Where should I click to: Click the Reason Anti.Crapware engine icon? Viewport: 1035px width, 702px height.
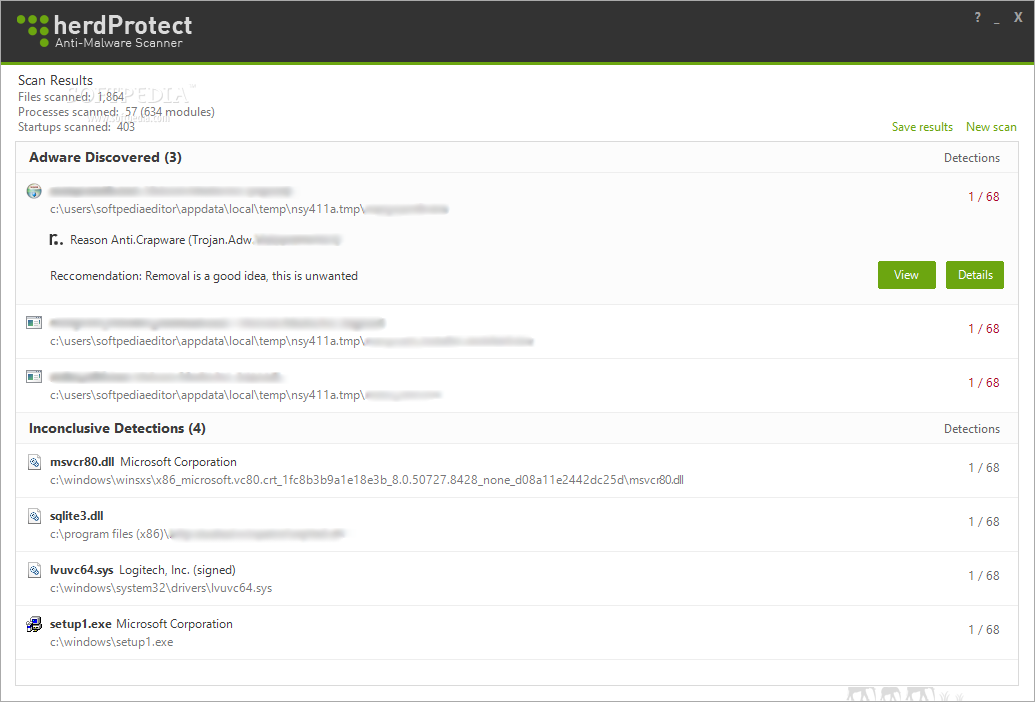tap(56, 240)
